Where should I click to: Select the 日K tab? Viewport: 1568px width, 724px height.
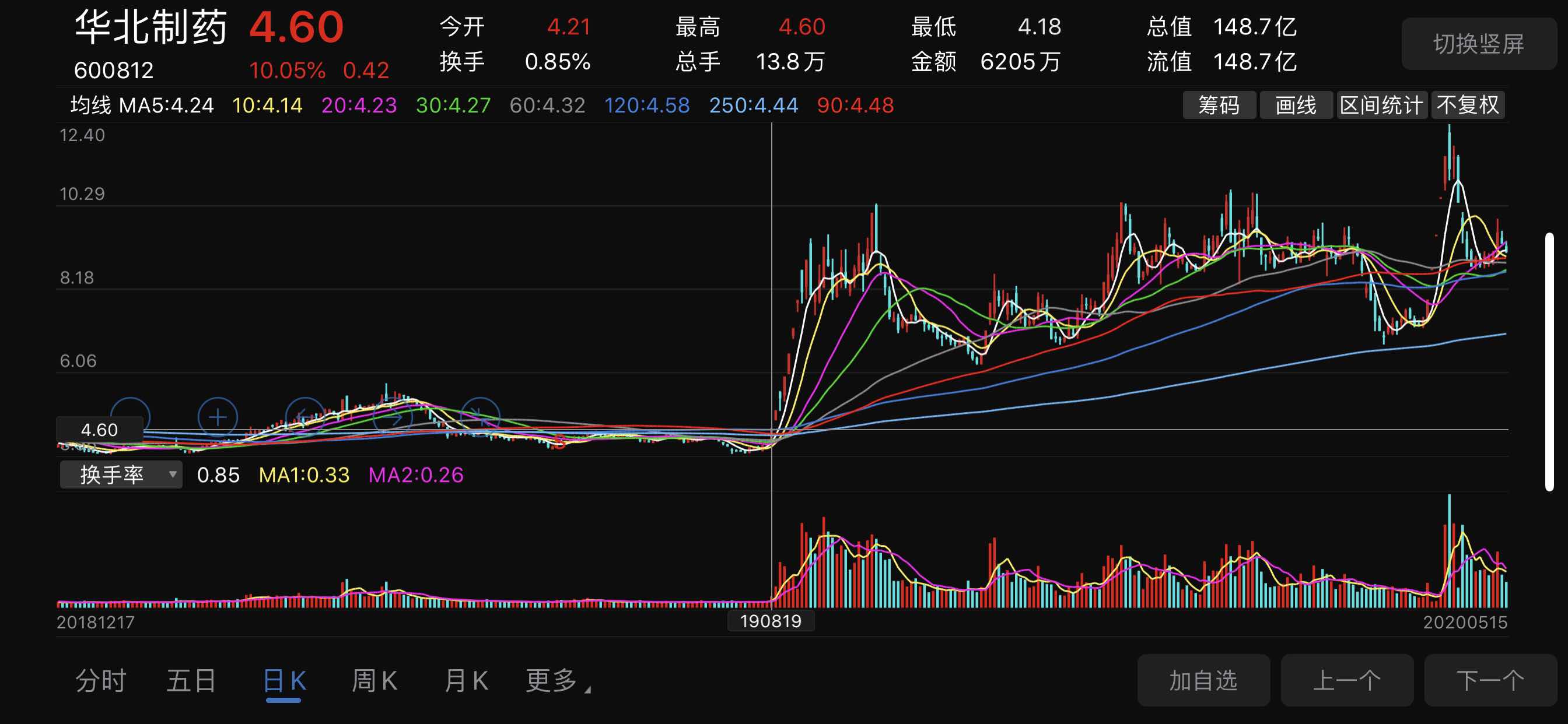pos(284,681)
